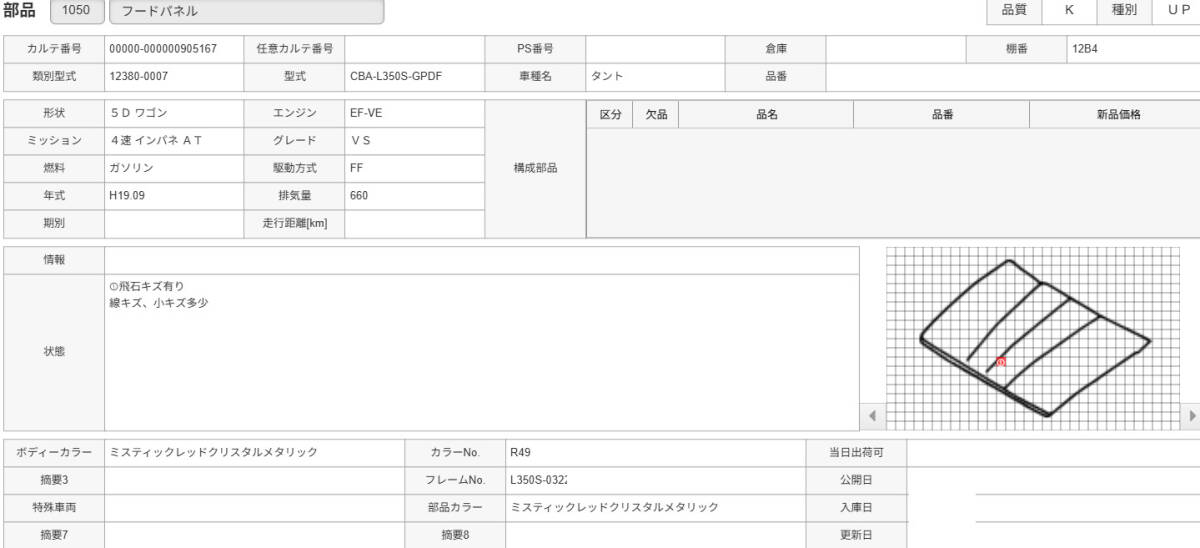
Task: Click the 欠品 column header
Action: (656, 115)
